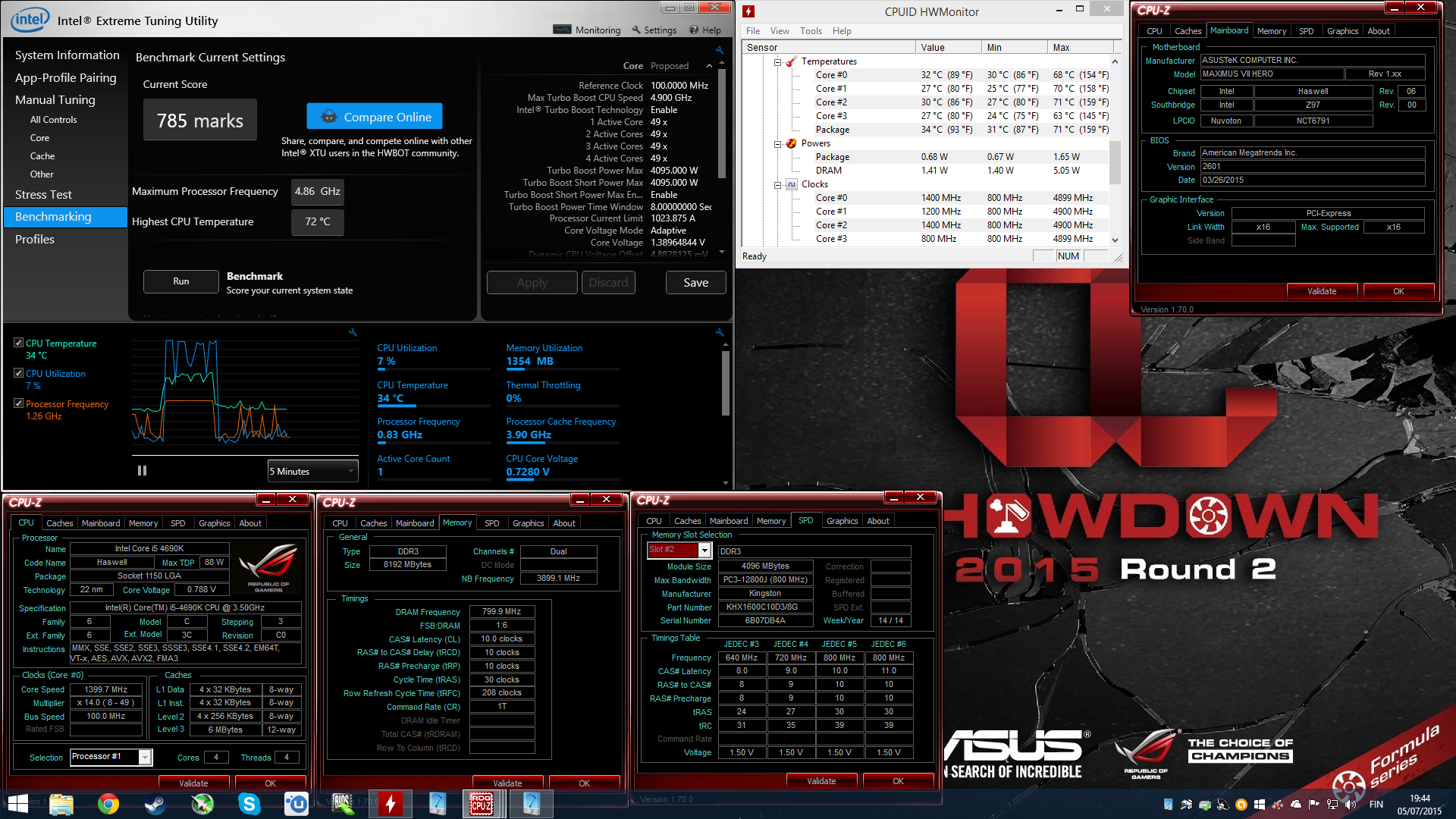Viewport: 1456px width, 819px height.
Task: Open the File menu in HWMonitor
Action: tap(753, 31)
